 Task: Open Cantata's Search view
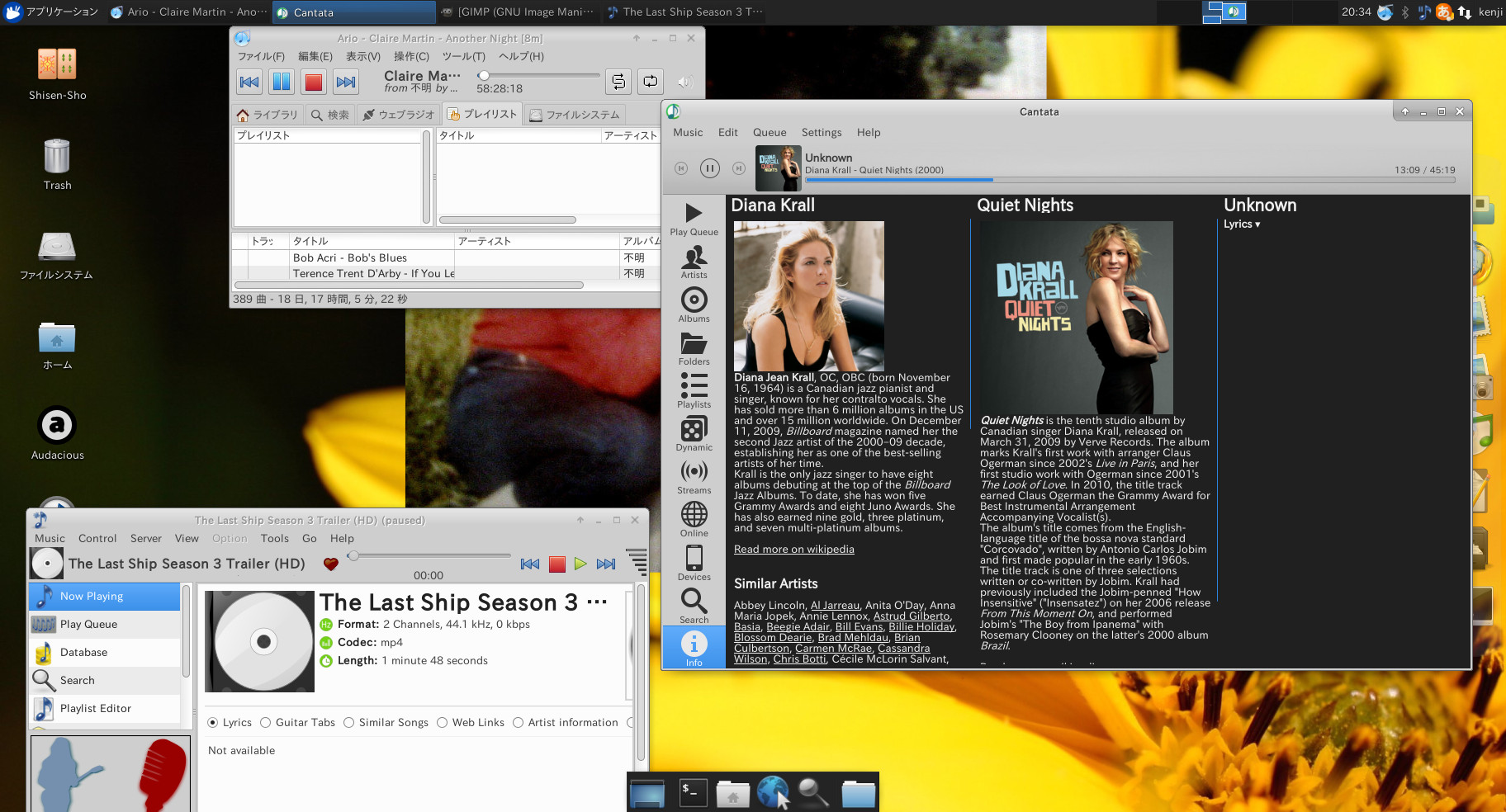pyautogui.click(x=694, y=607)
